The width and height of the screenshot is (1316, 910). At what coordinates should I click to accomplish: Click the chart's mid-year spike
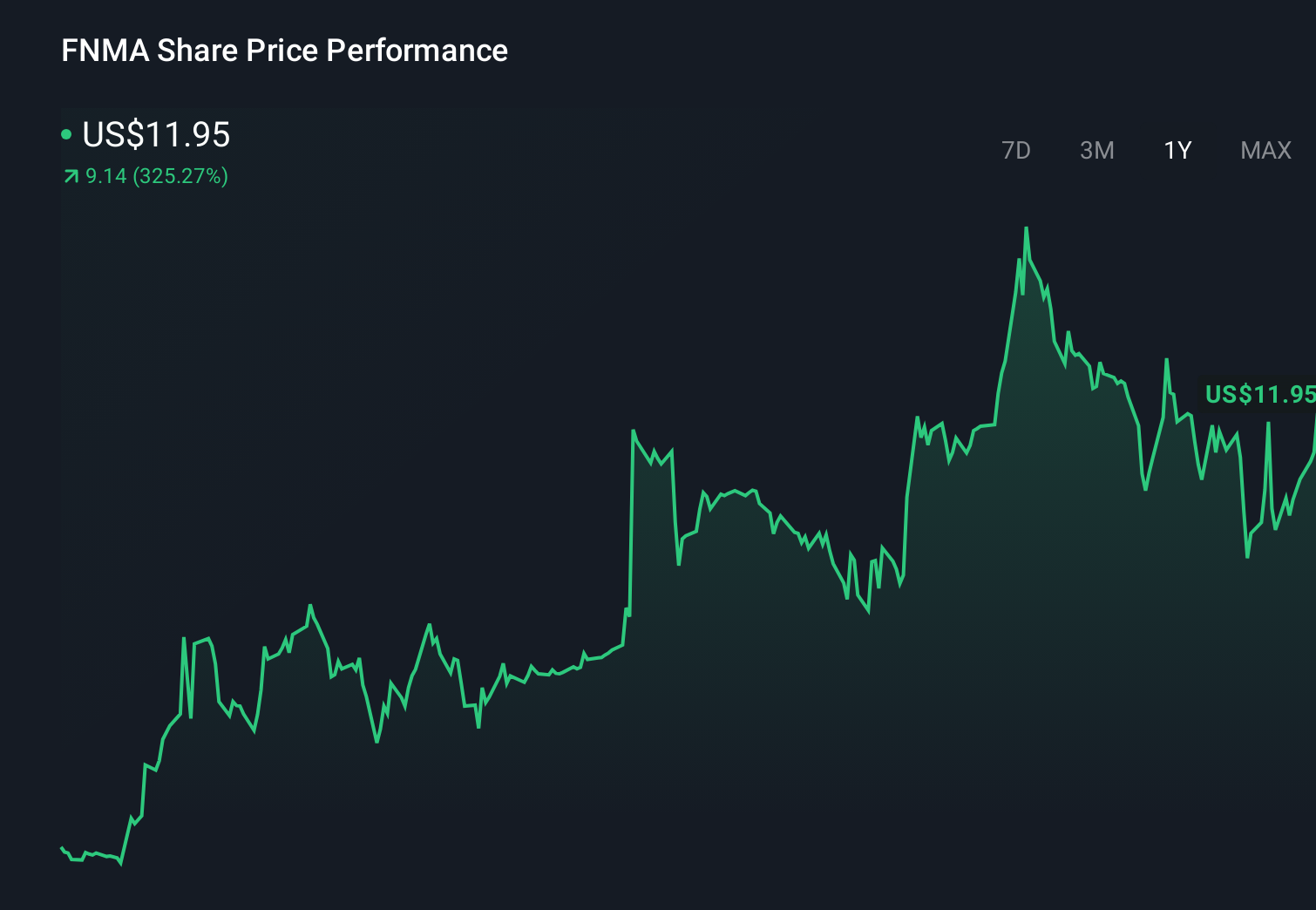[x=634, y=431]
